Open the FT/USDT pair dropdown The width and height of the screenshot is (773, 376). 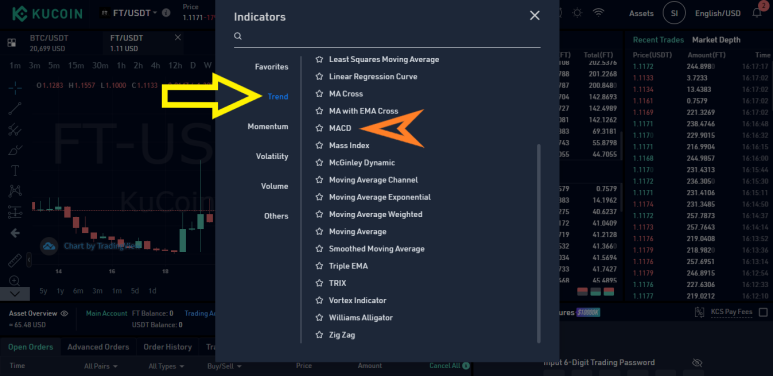pyautogui.click(x=135, y=13)
